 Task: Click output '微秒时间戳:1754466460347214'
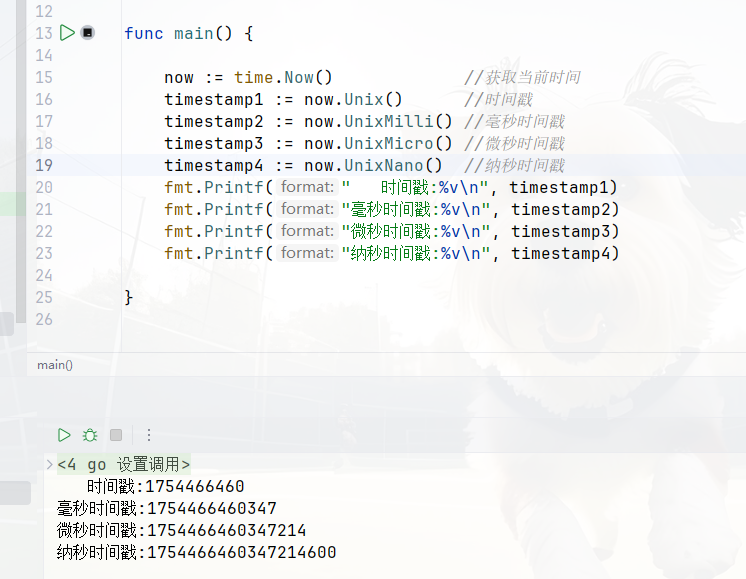[181, 530]
